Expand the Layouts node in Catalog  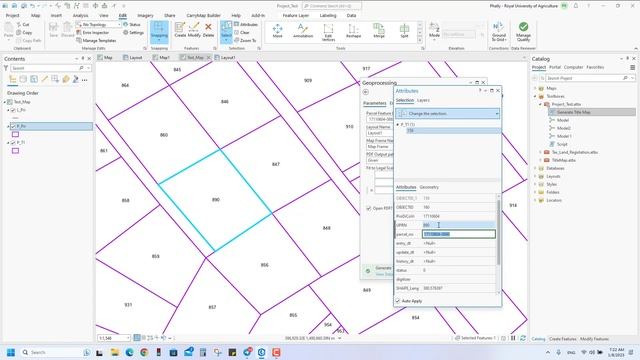(x=535, y=176)
